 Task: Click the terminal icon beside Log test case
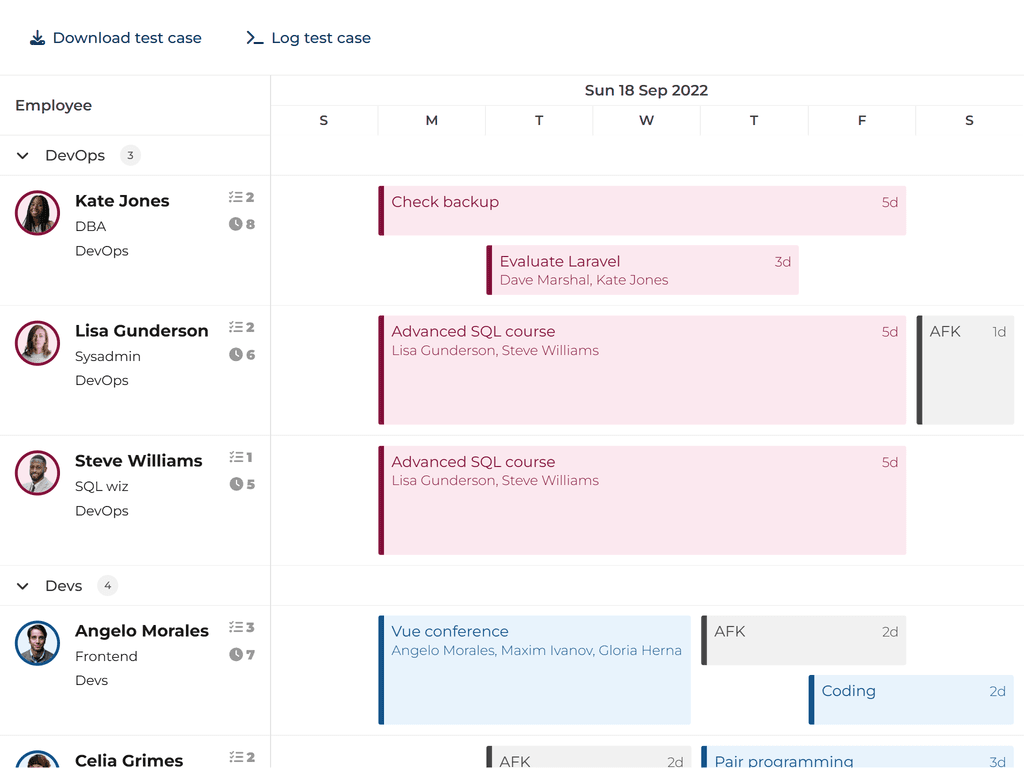pos(255,38)
